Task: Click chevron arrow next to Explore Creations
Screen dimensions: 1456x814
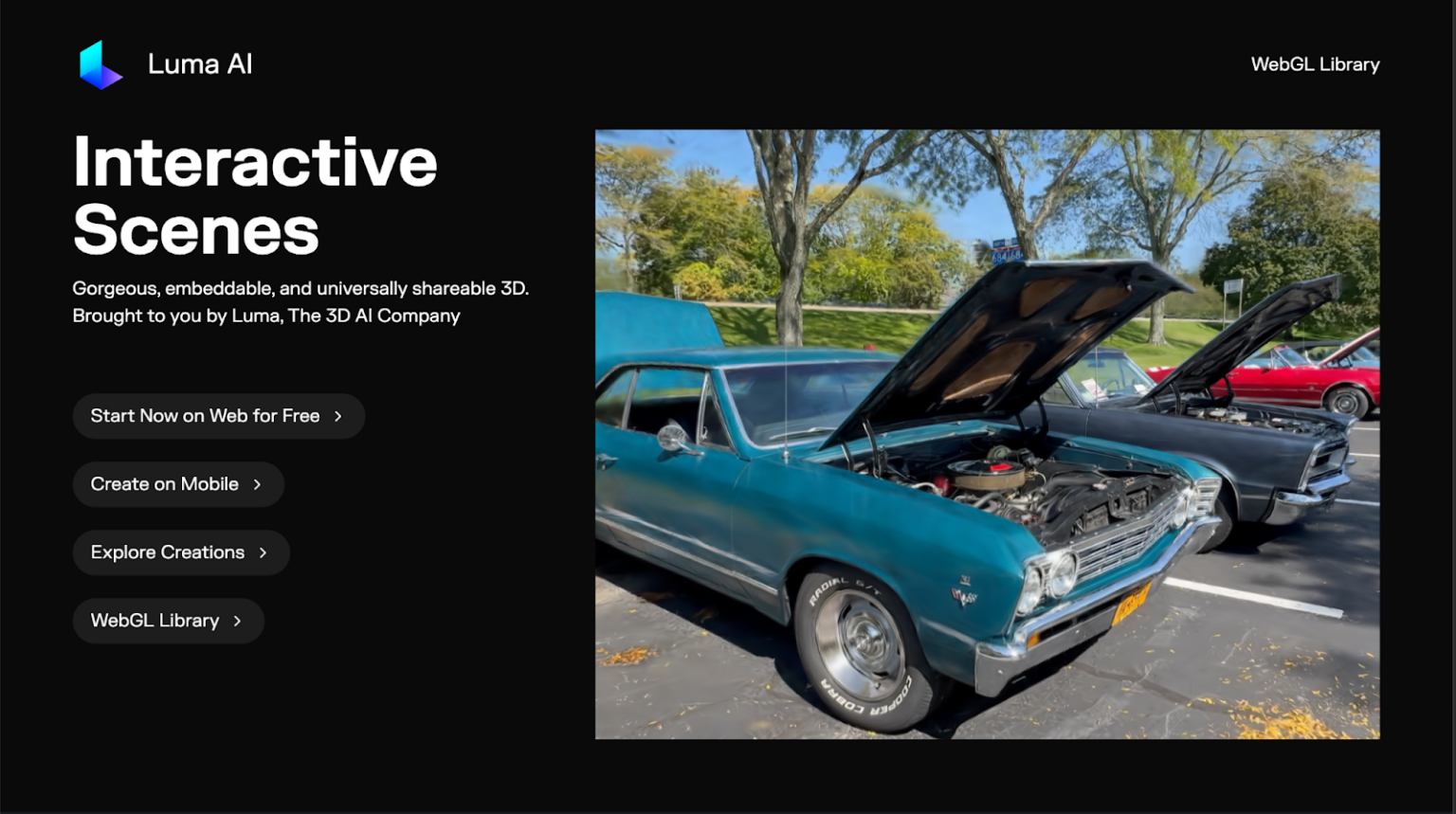Action: click(x=263, y=552)
